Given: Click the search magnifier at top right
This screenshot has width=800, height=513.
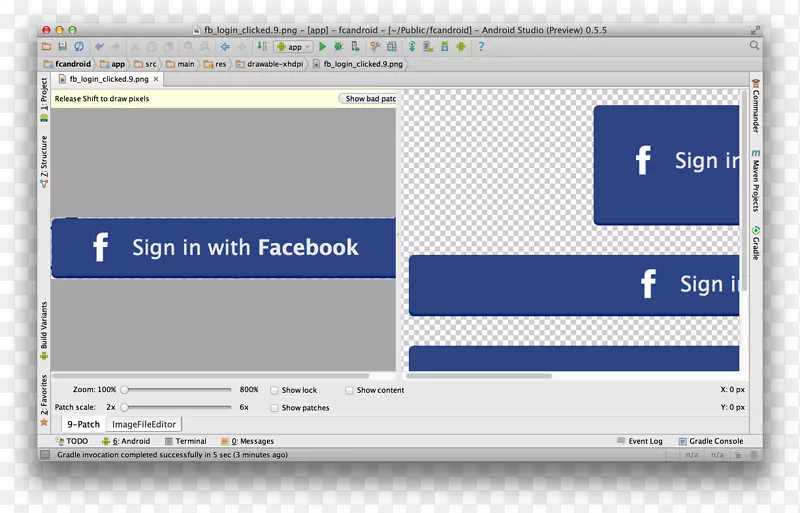Looking at the screenshot, I should pos(755,46).
